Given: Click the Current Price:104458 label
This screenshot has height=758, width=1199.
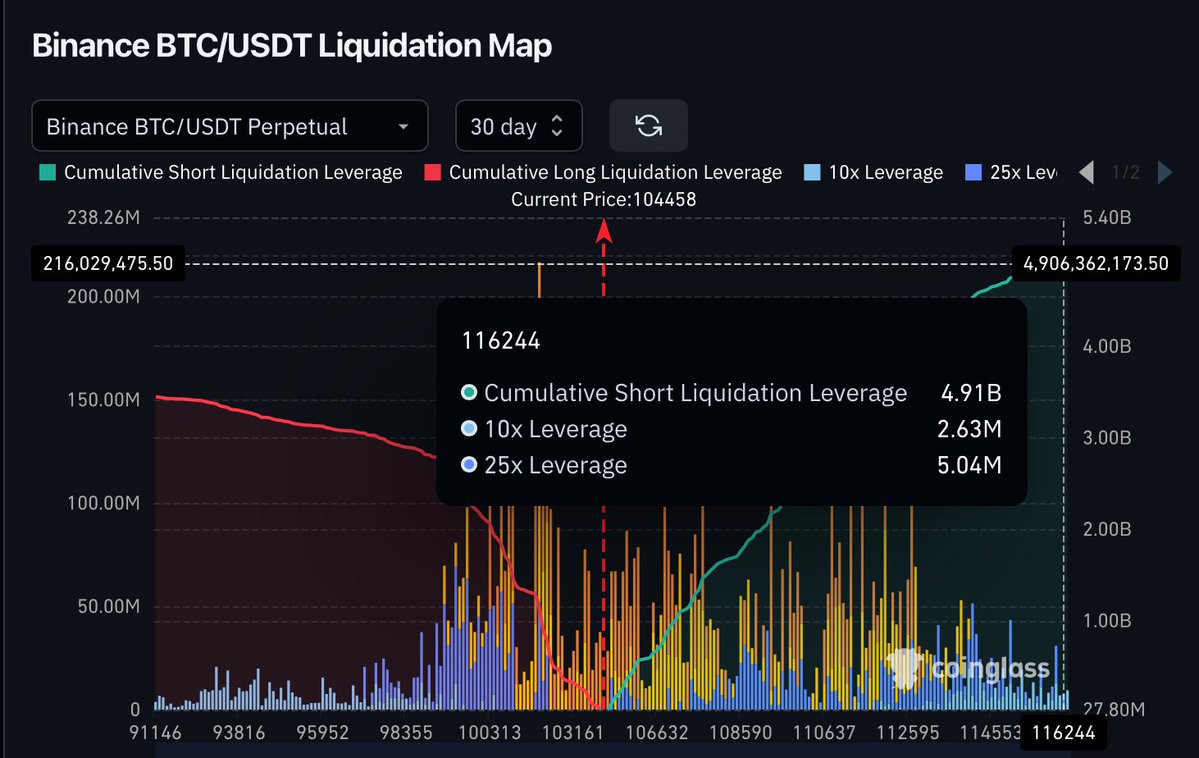Looking at the screenshot, I should [603, 200].
